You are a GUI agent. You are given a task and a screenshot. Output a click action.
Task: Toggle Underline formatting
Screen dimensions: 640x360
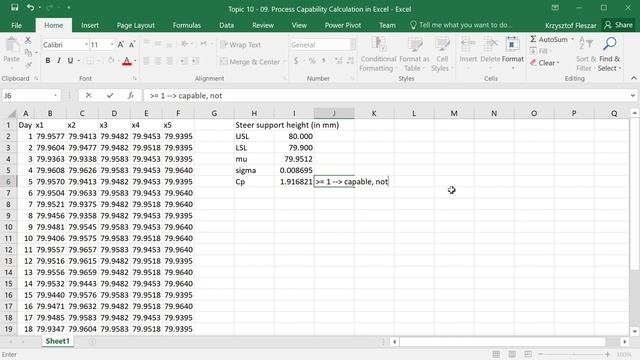click(x=70, y=61)
